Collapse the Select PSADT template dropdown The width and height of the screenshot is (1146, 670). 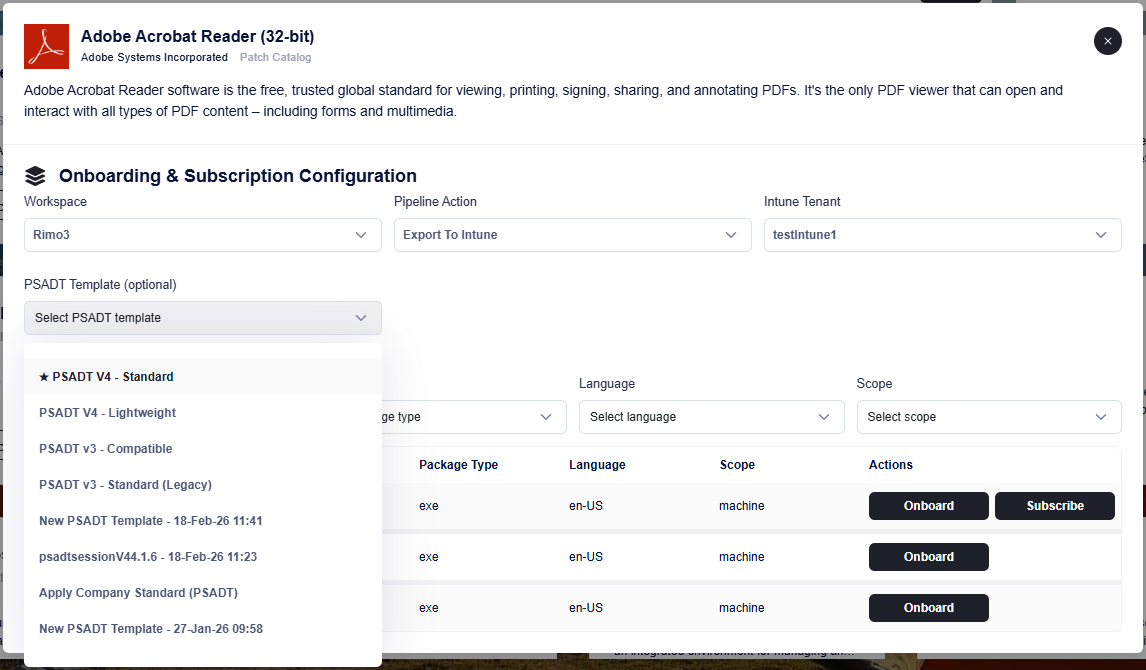pyautogui.click(x=202, y=318)
